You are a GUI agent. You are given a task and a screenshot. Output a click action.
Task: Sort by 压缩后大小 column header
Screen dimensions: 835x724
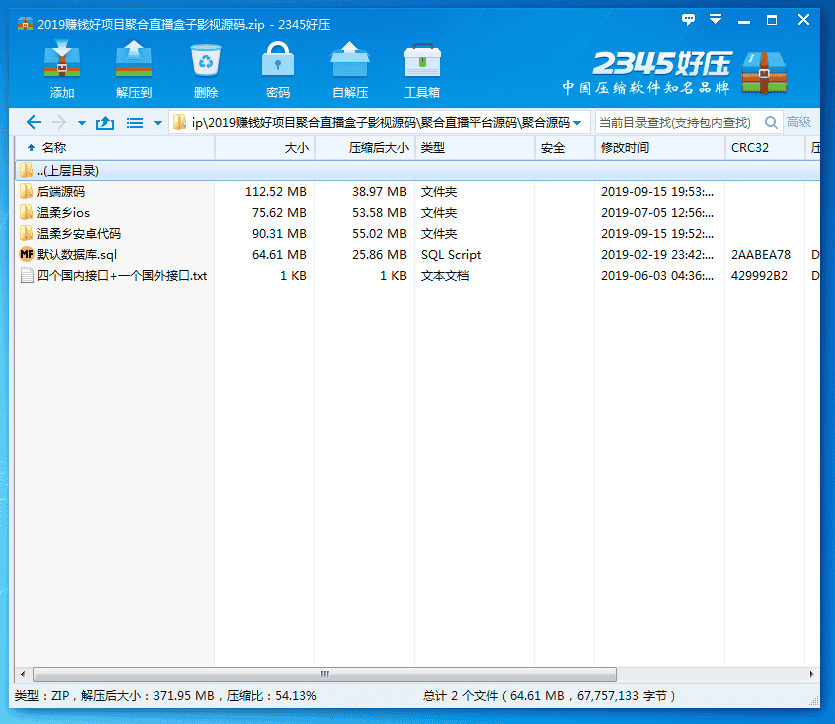point(365,148)
